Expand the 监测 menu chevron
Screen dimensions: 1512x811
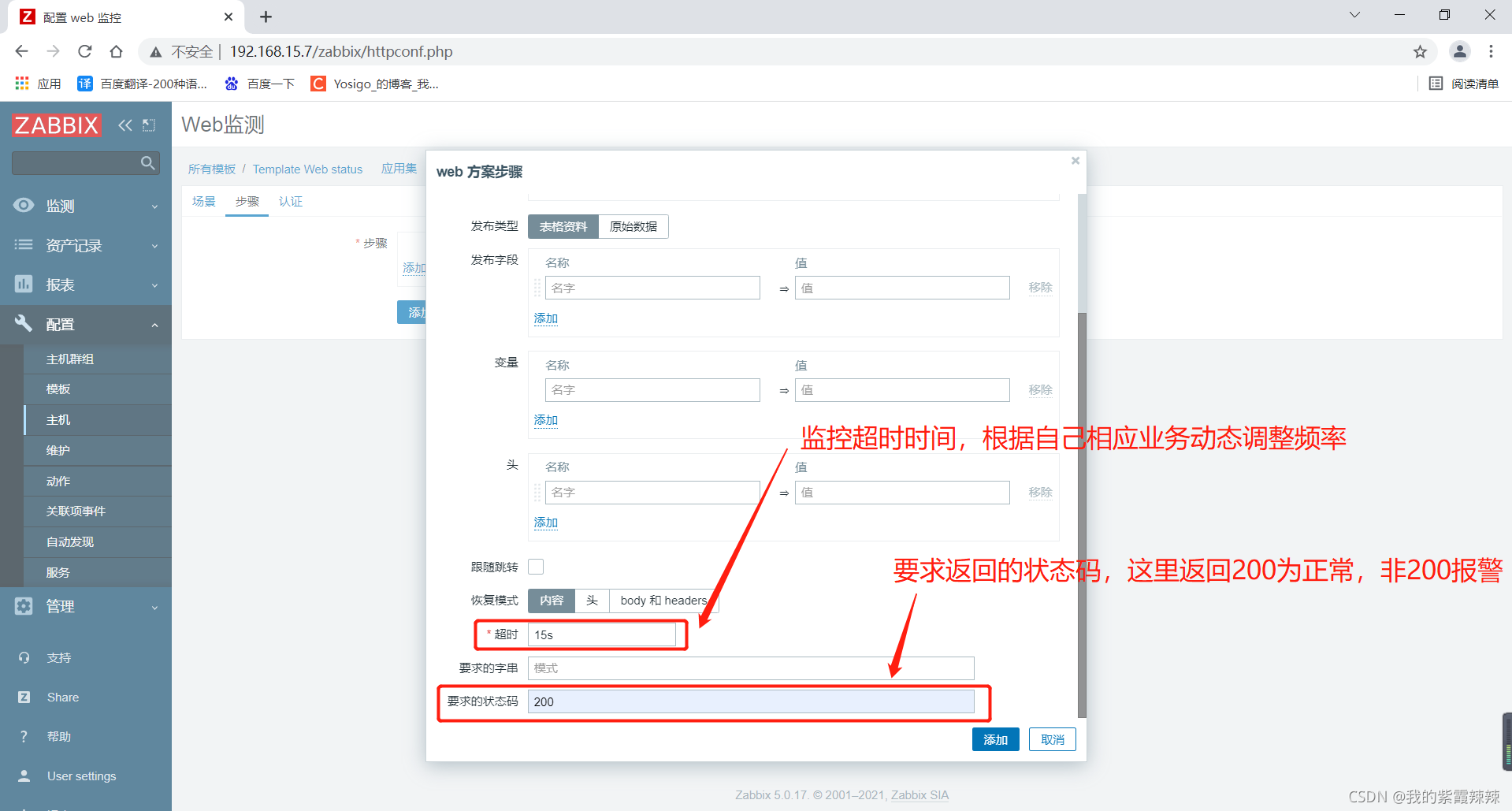pos(155,206)
